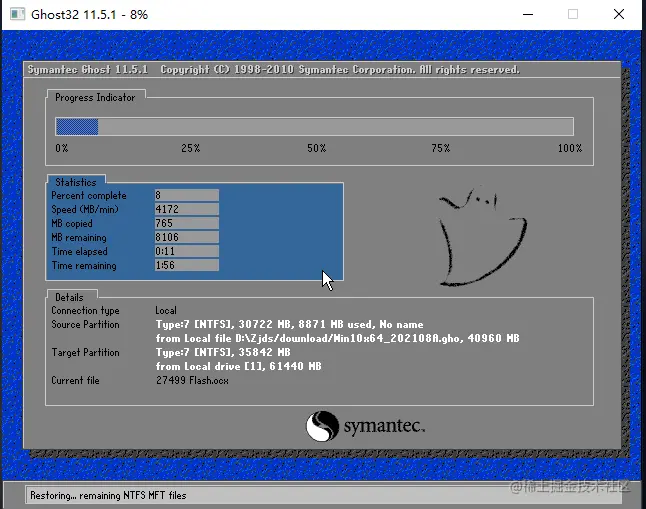Click the Speed value 4172 field

click(187, 209)
